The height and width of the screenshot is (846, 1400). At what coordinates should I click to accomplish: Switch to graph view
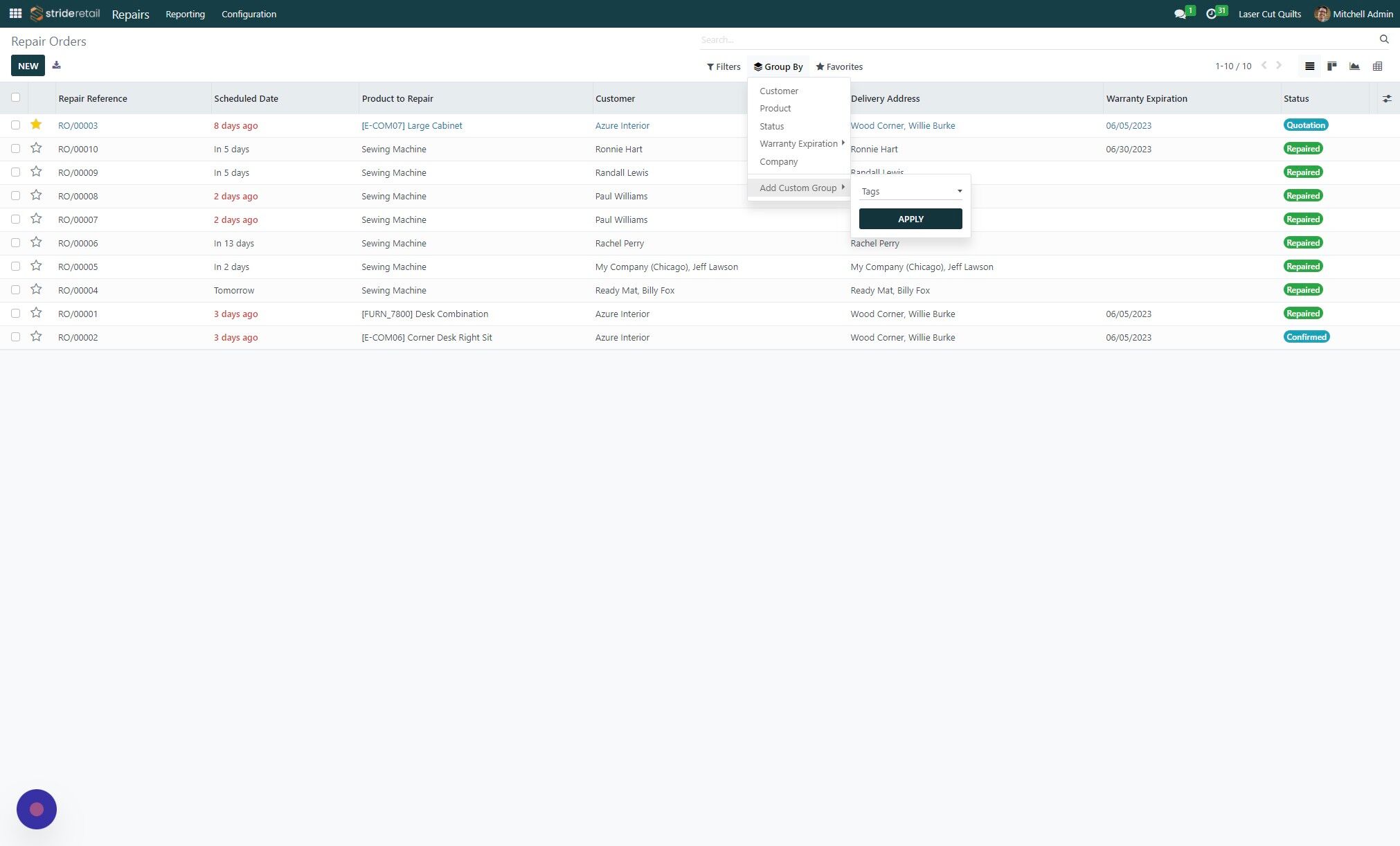click(1354, 66)
